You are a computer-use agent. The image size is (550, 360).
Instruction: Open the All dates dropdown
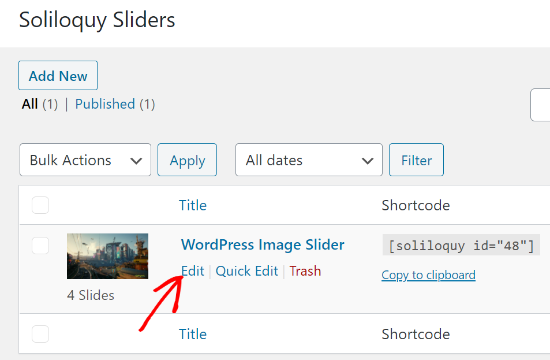pyautogui.click(x=309, y=160)
